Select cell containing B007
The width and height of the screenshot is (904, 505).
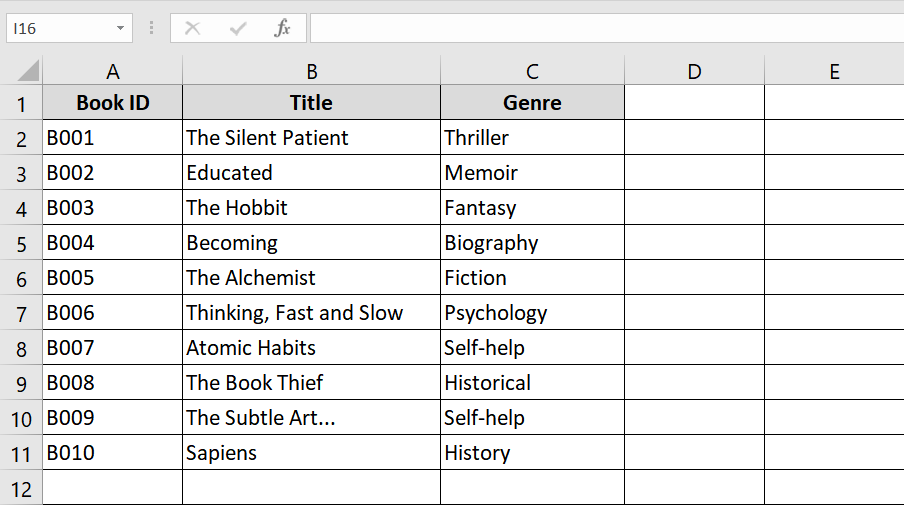click(112, 348)
